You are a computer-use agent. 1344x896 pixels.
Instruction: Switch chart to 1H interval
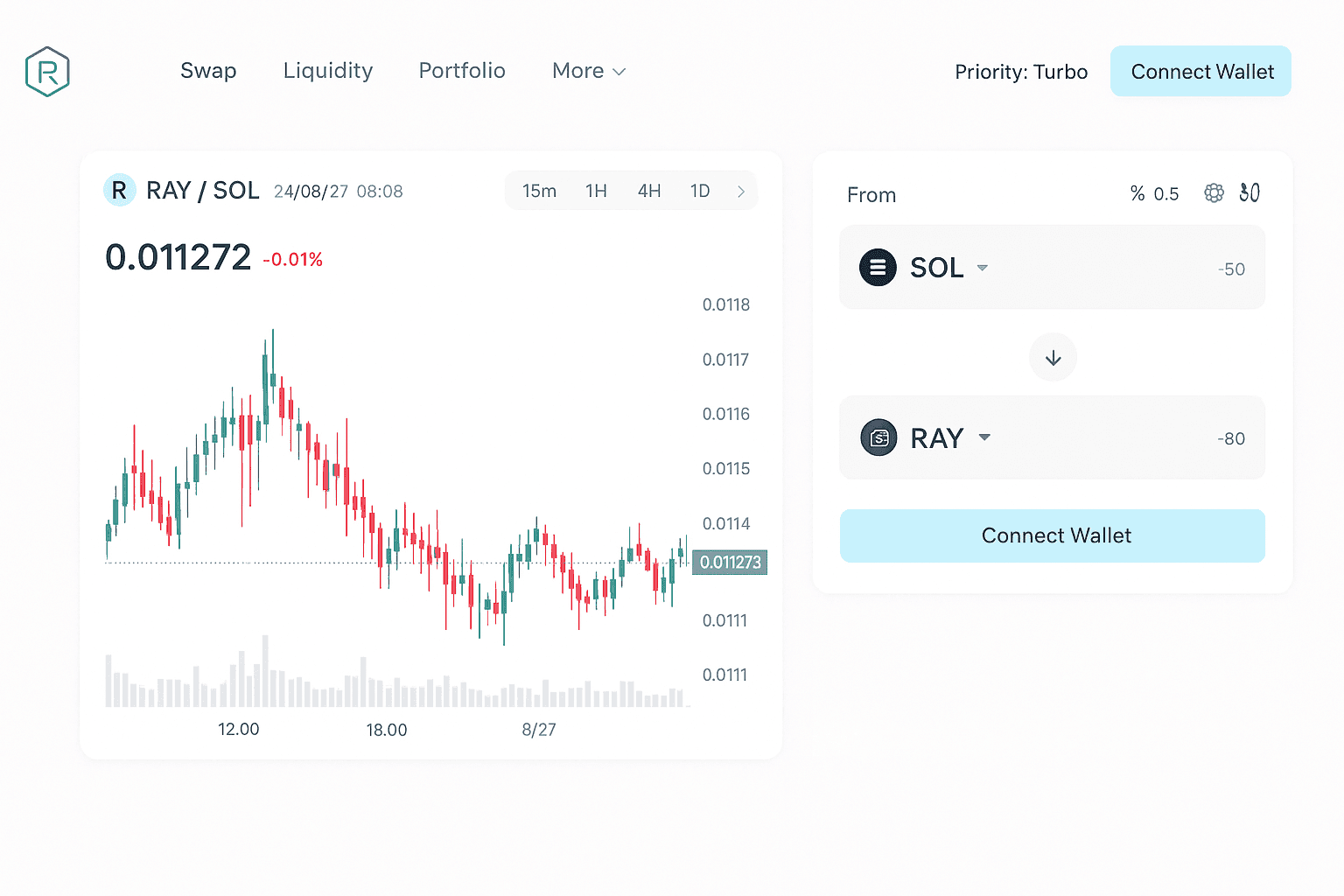tap(596, 192)
